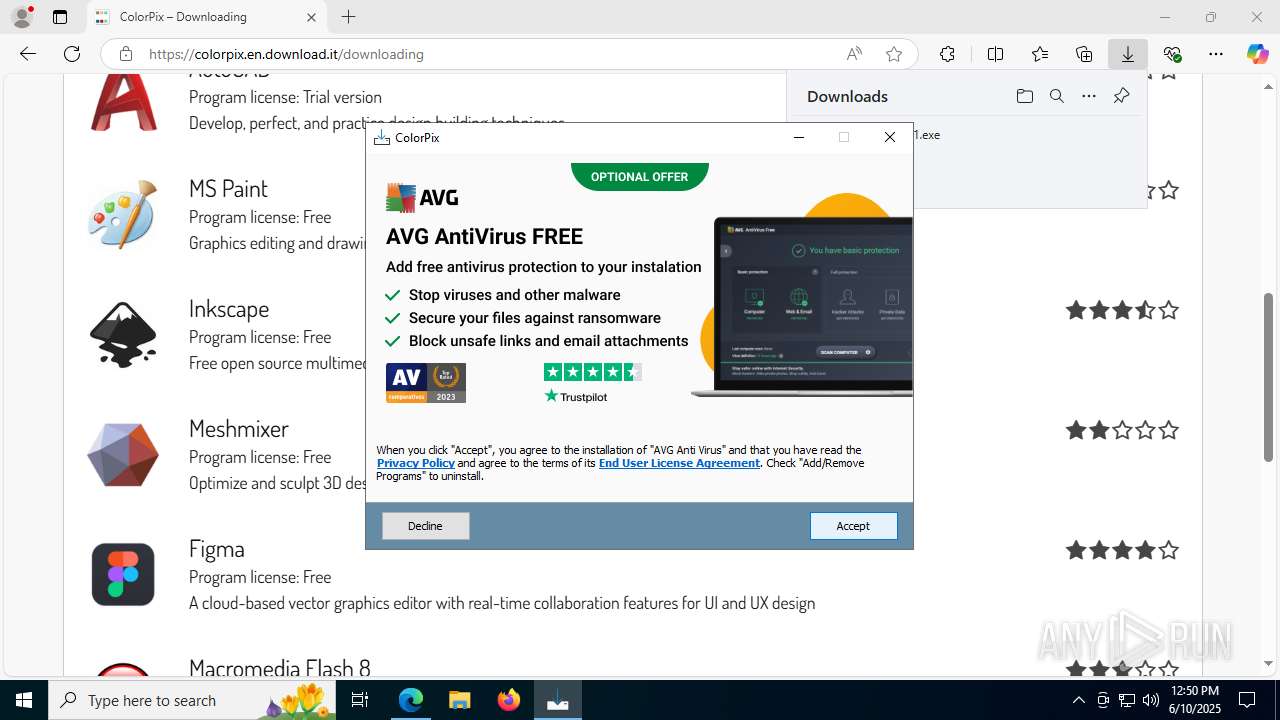Click the AV Comparatives 2023 badge
Viewport: 1280px width, 720px height.
pos(426,383)
